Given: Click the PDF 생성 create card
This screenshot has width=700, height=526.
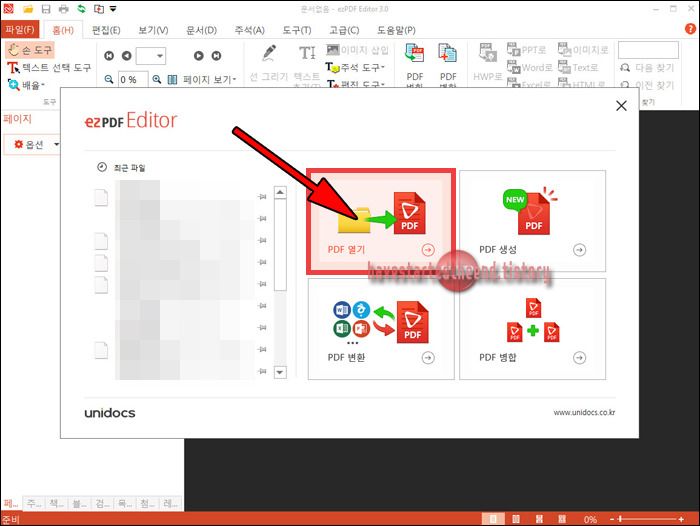Looking at the screenshot, I should (533, 221).
